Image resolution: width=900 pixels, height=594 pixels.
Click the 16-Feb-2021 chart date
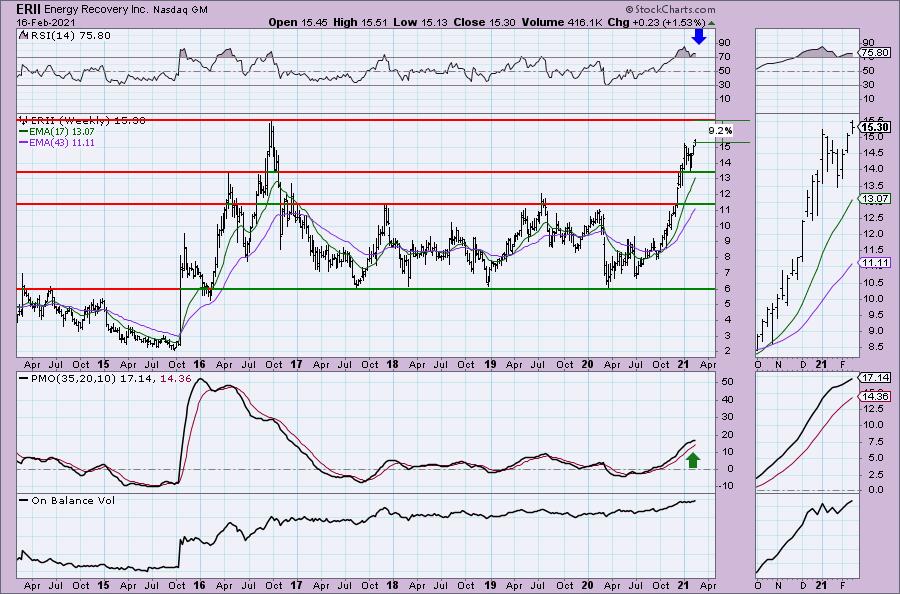click(44, 22)
